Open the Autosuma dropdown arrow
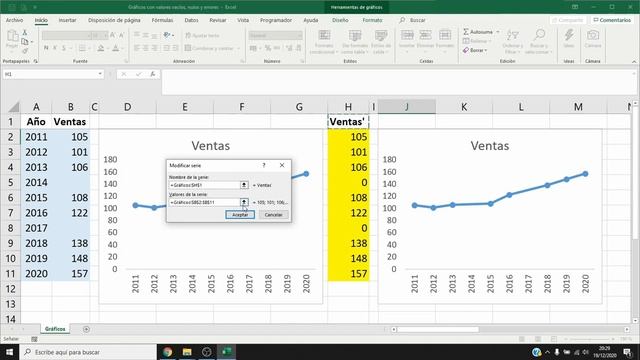Viewport: 640px width, 360px height. point(498,32)
